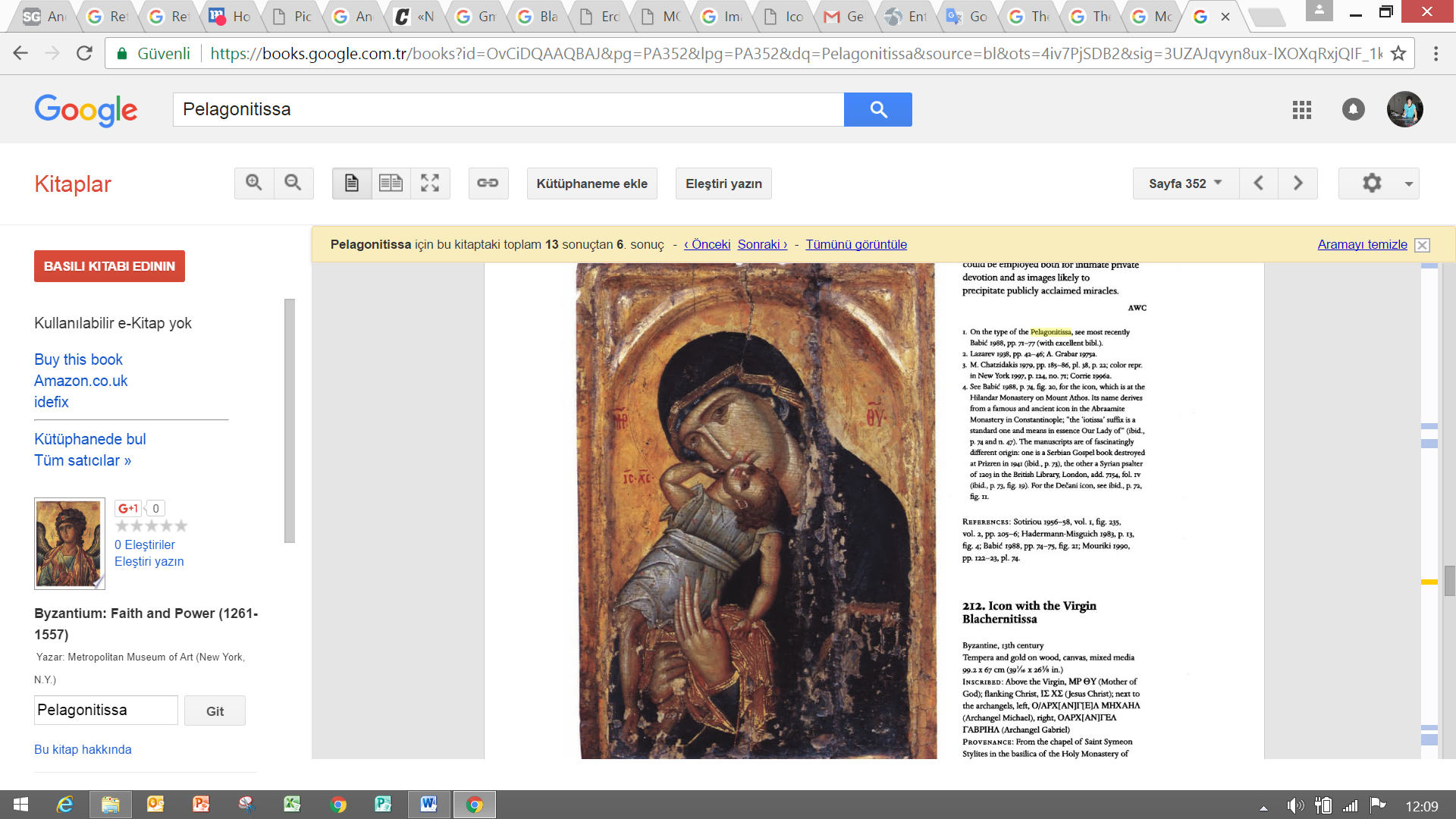Click the sidebar scrollbar thumb
The height and width of the screenshot is (819, 1456).
[289, 421]
